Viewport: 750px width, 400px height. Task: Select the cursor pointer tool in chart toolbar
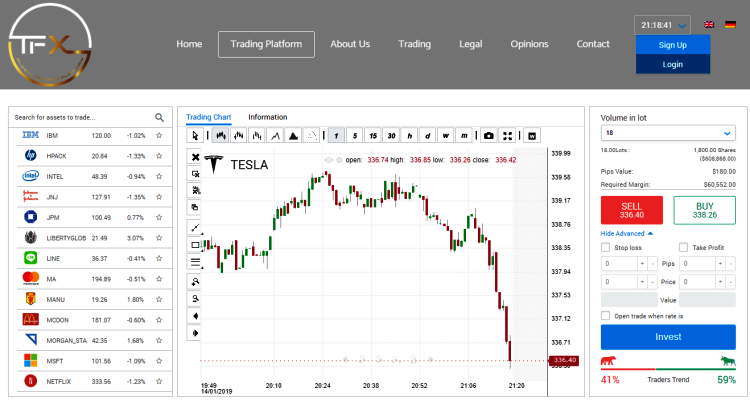tap(195, 136)
